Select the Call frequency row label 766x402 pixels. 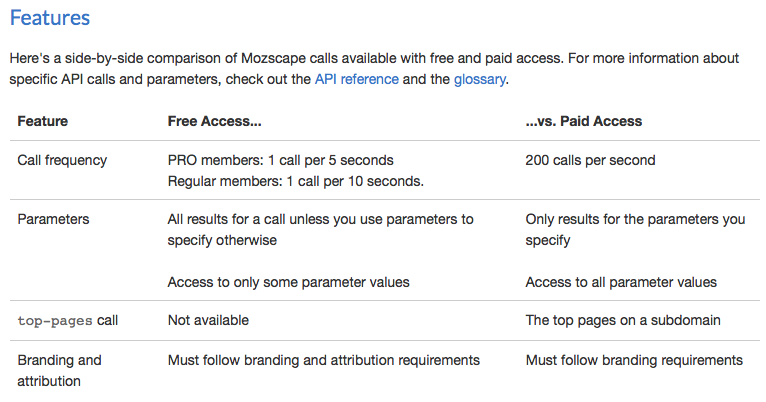(x=62, y=160)
